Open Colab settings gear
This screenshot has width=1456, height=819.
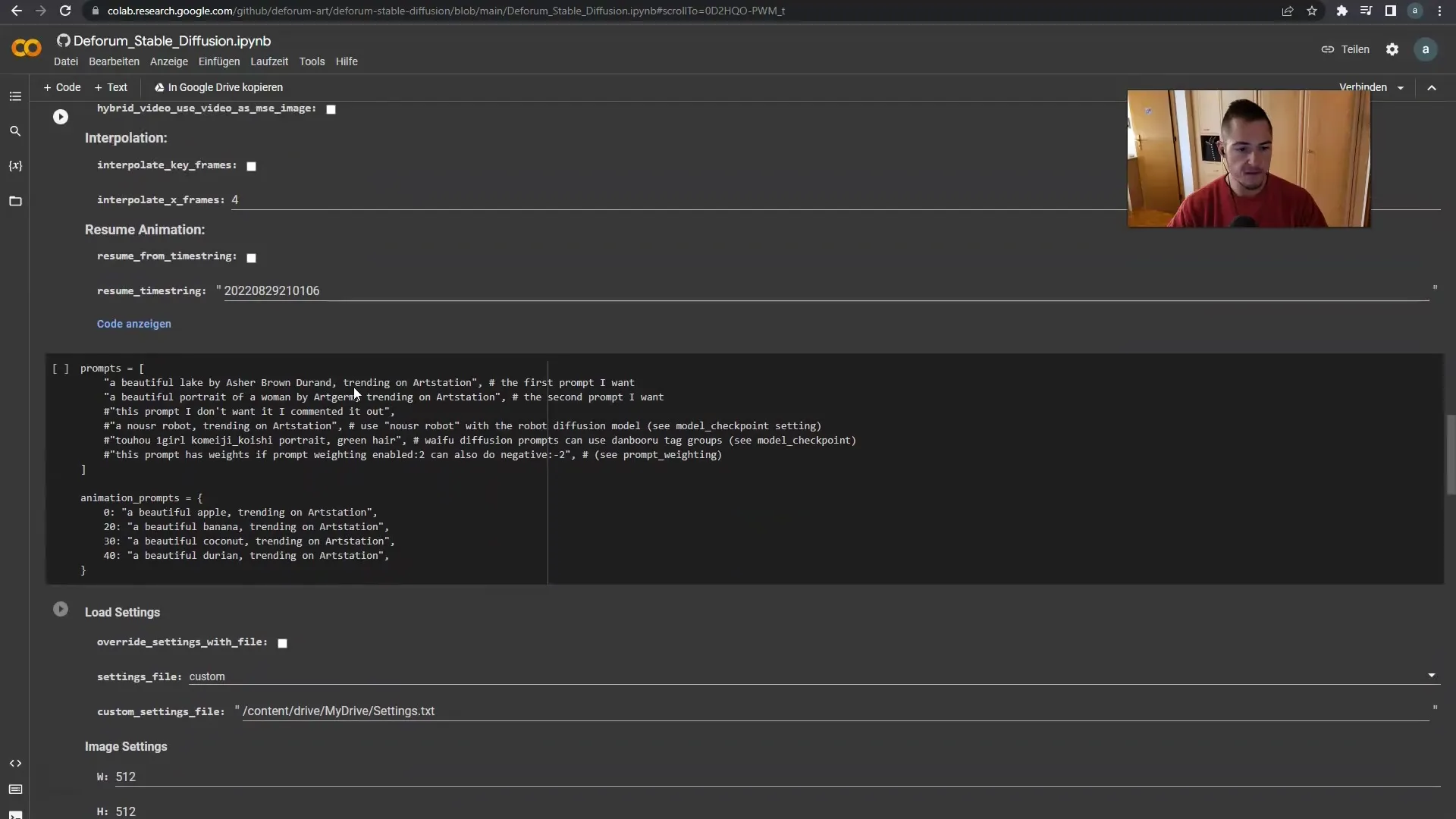click(x=1392, y=49)
